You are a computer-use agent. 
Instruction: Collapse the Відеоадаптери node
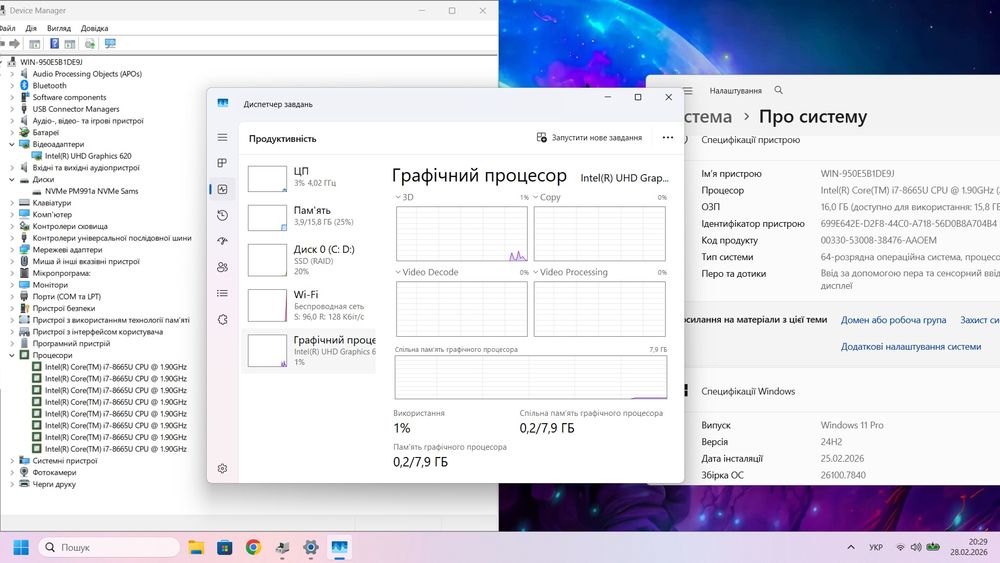coord(11,144)
